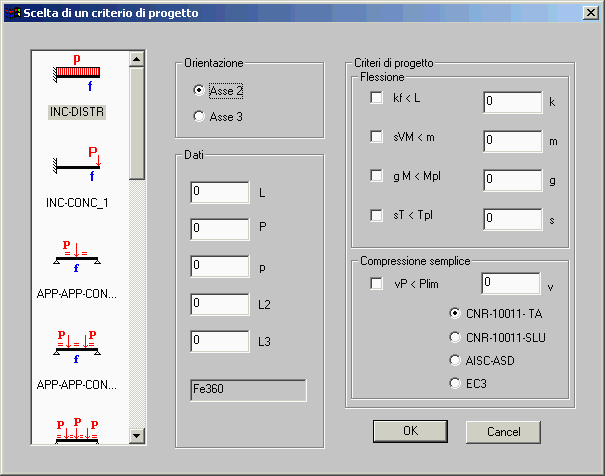Click the L2 data input field

point(219,303)
